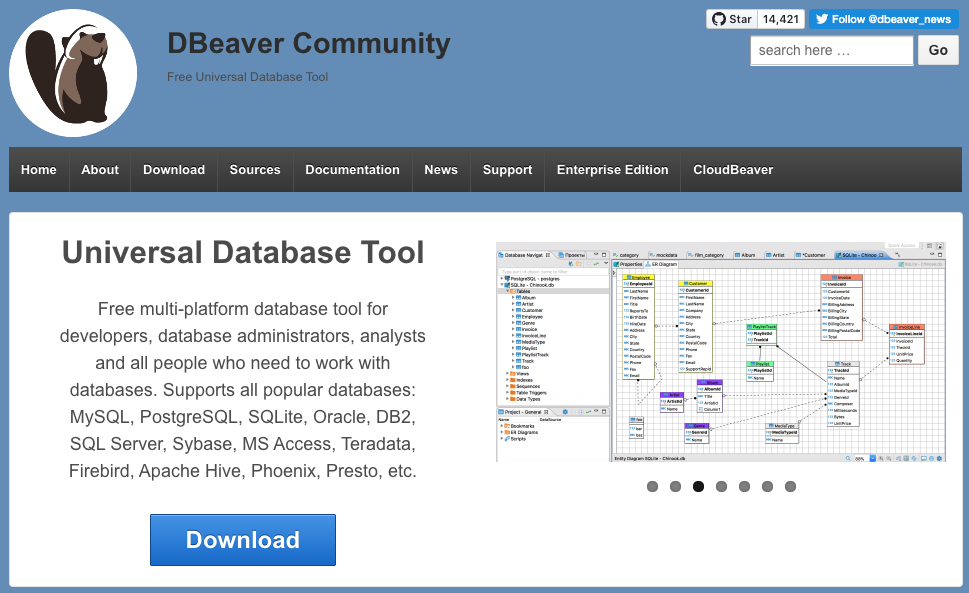
Task: Select the active third carousel dot
Action: pyautogui.click(x=698, y=487)
